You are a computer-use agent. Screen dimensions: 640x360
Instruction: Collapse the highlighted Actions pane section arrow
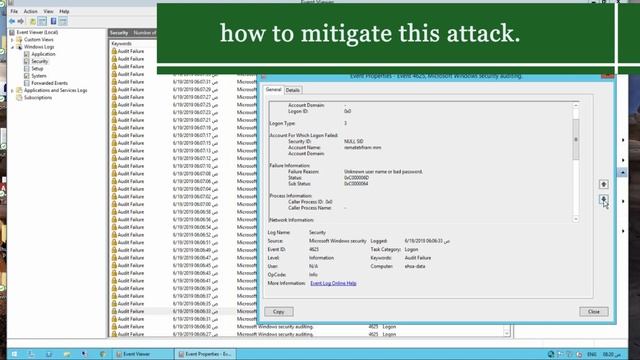tap(623, 173)
